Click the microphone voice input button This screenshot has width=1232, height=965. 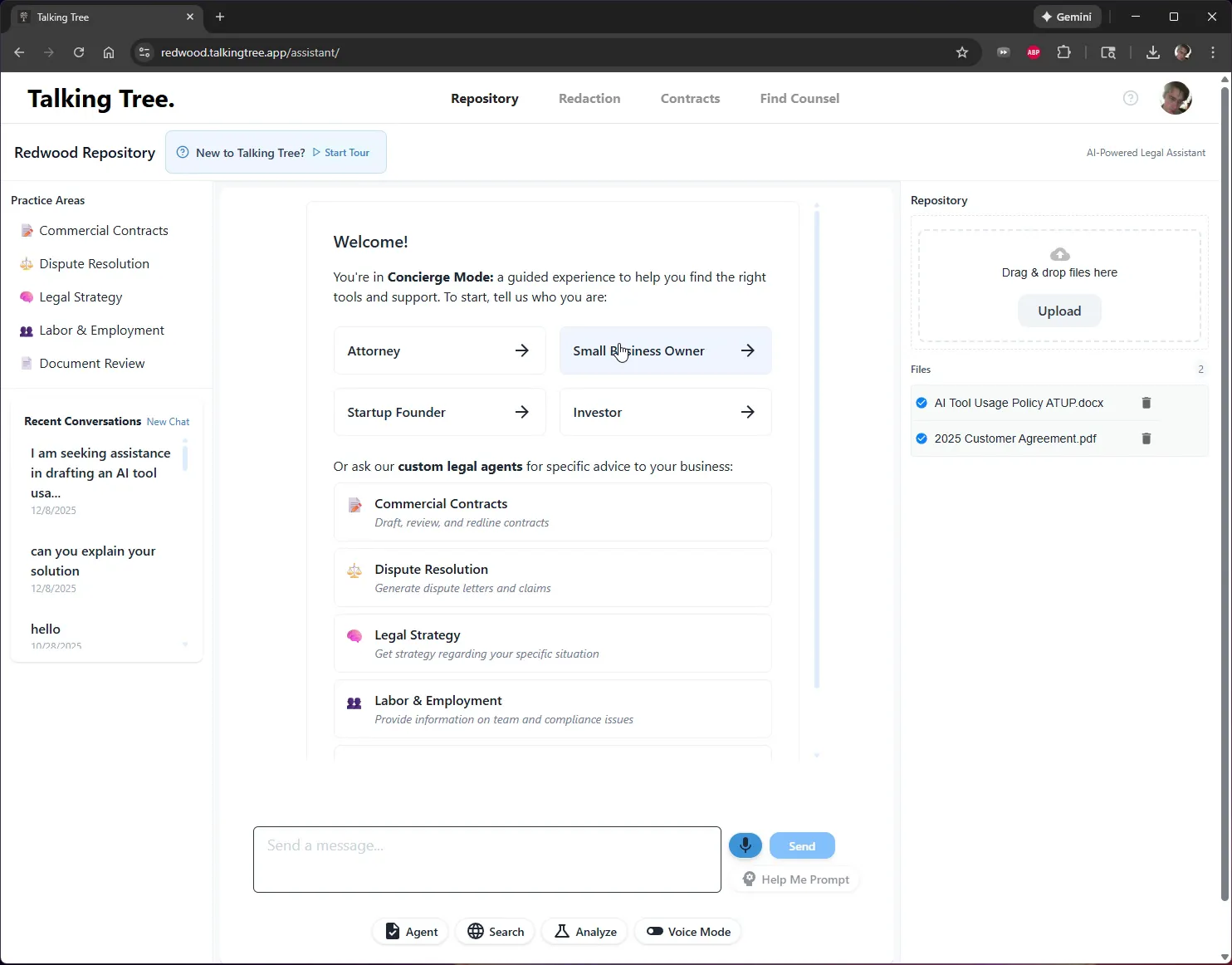tap(746, 845)
